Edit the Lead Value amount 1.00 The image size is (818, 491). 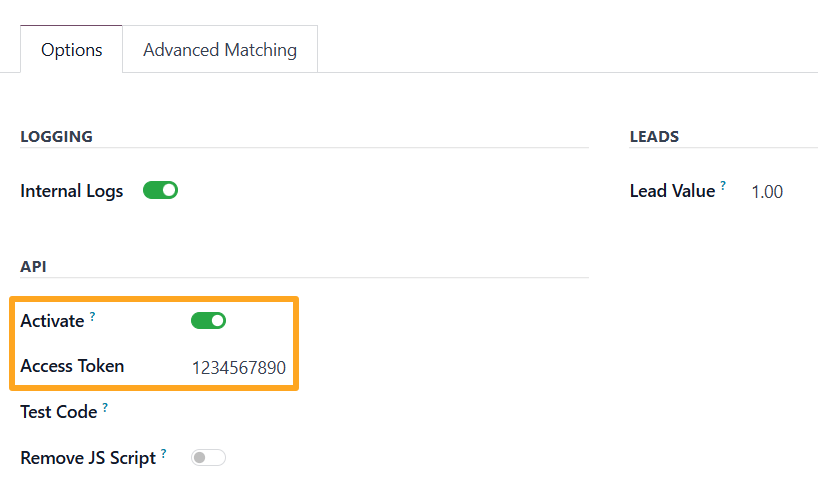point(767,192)
